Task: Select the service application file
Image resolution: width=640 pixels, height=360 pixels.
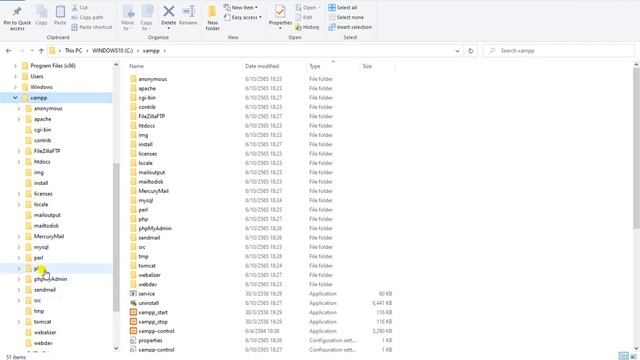Action: (x=147, y=294)
